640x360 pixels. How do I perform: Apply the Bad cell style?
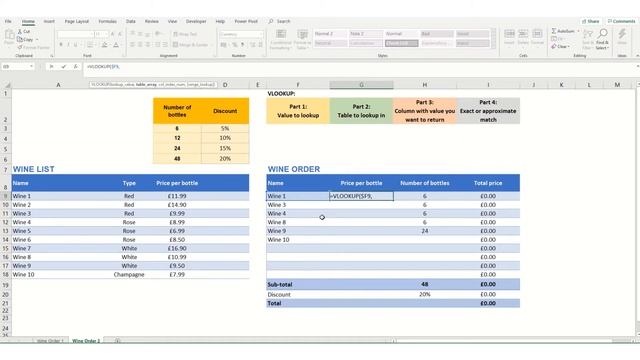[x=437, y=34]
